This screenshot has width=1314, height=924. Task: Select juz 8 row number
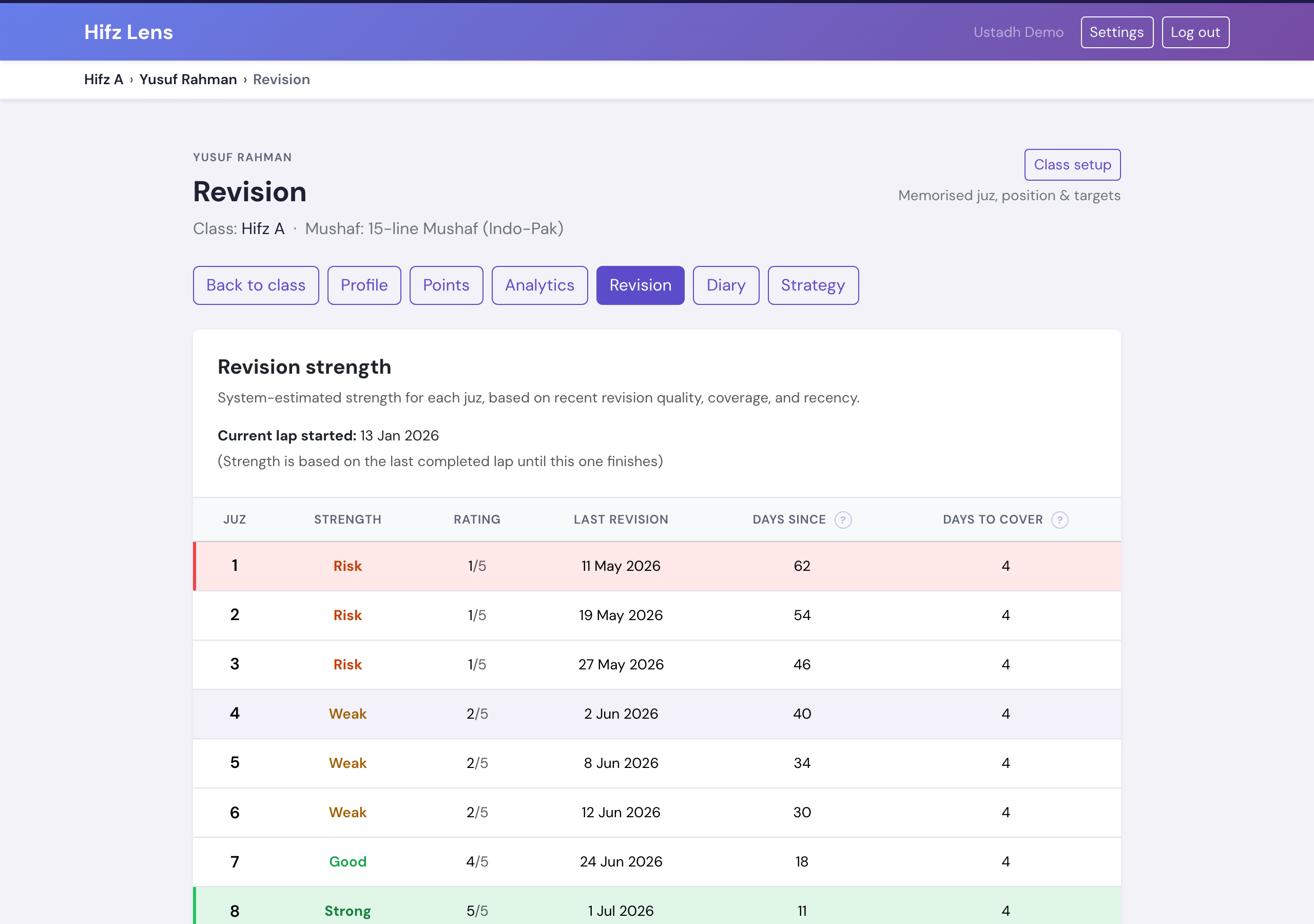click(x=235, y=911)
